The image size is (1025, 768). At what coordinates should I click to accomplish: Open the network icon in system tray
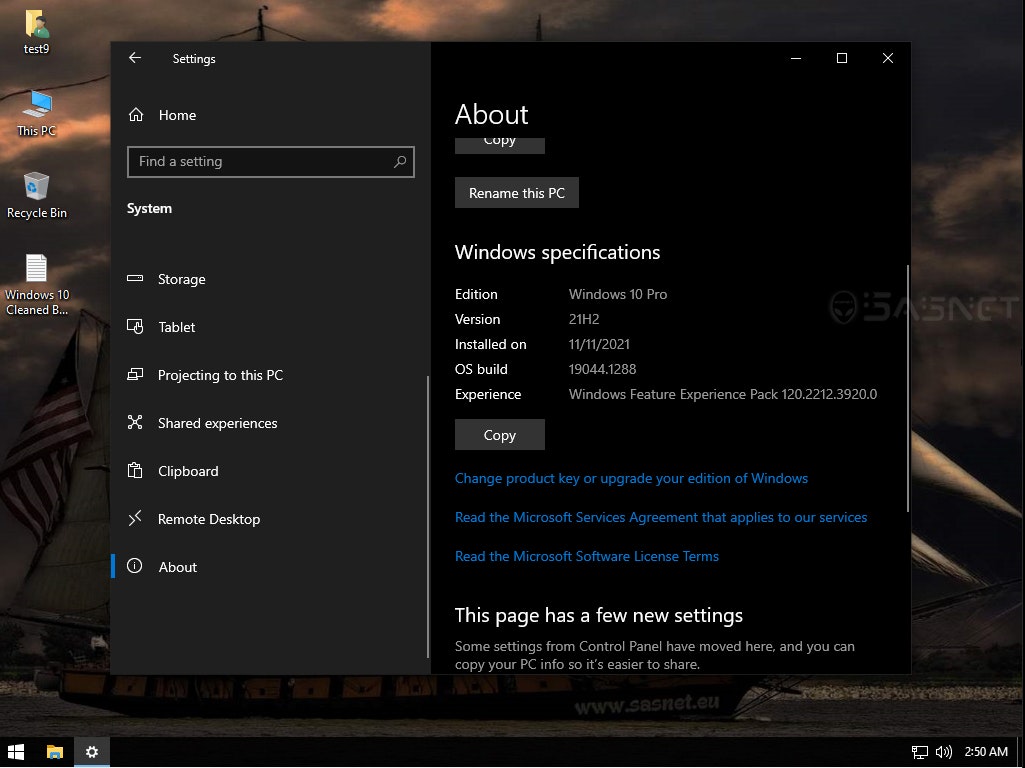[x=920, y=752]
